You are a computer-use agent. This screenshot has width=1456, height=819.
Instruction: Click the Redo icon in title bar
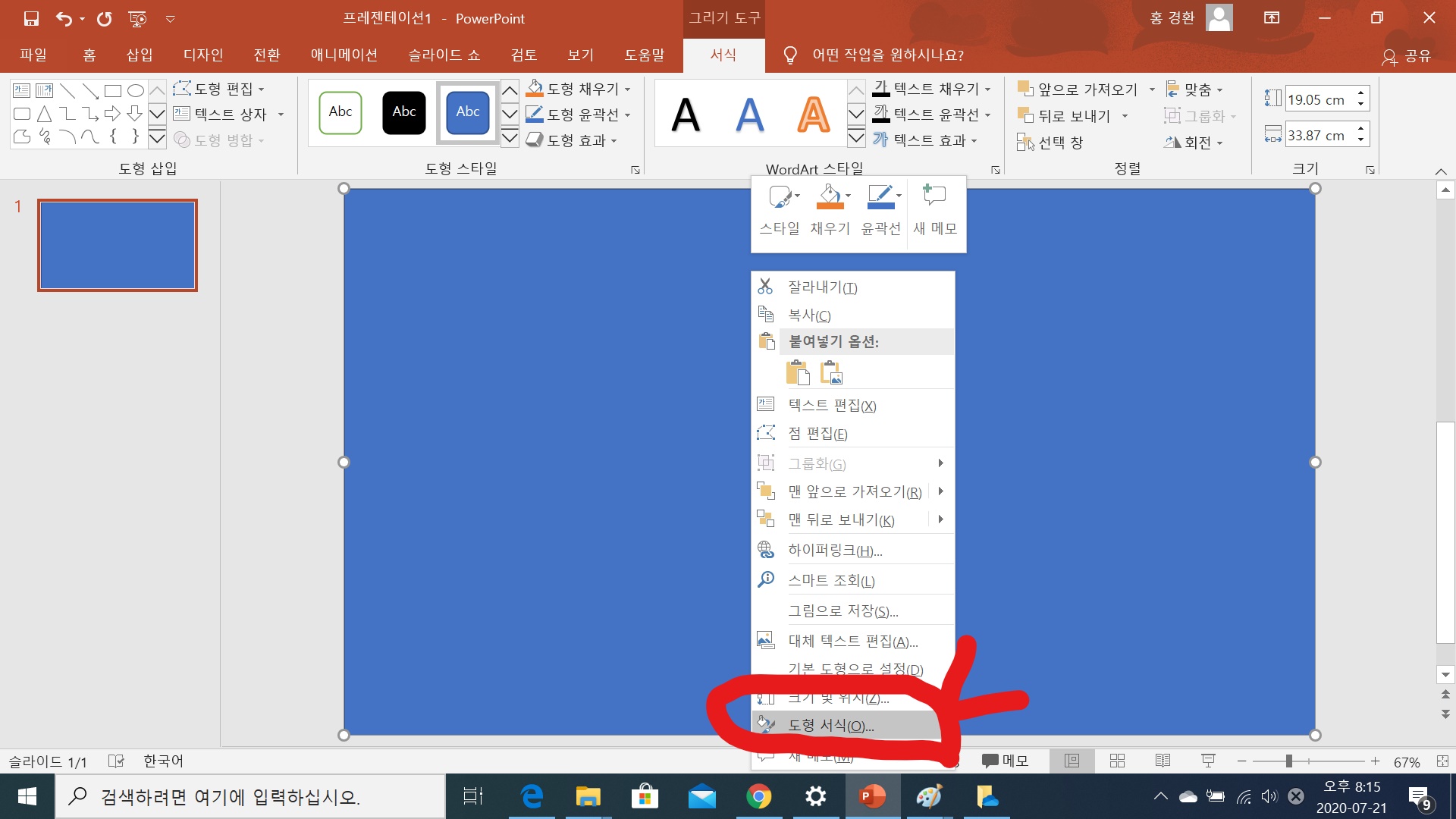click(x=104, y=18)
